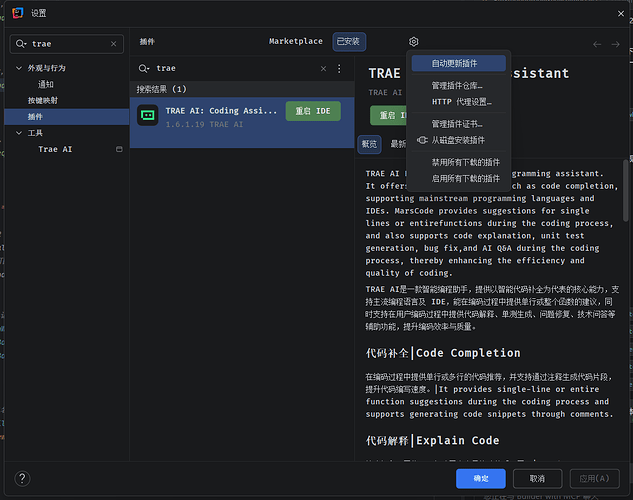Click the 取消 button
The width and height of the screenshot is (633, 500).
pos(537,479)
